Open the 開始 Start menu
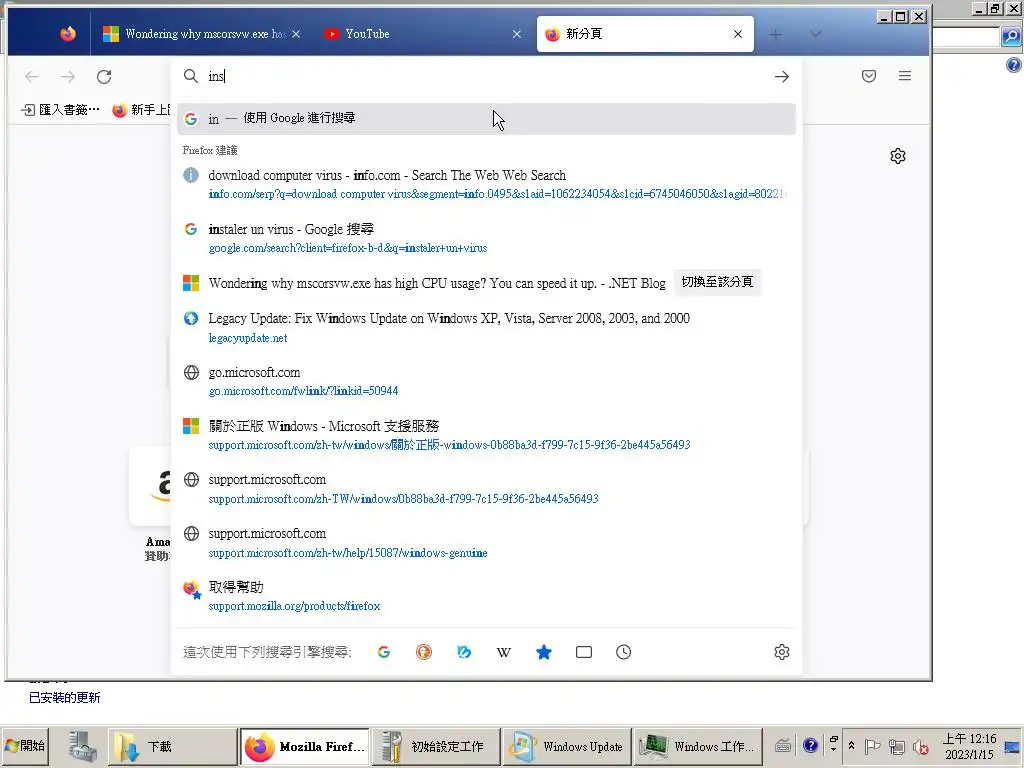 pos(25,746)
